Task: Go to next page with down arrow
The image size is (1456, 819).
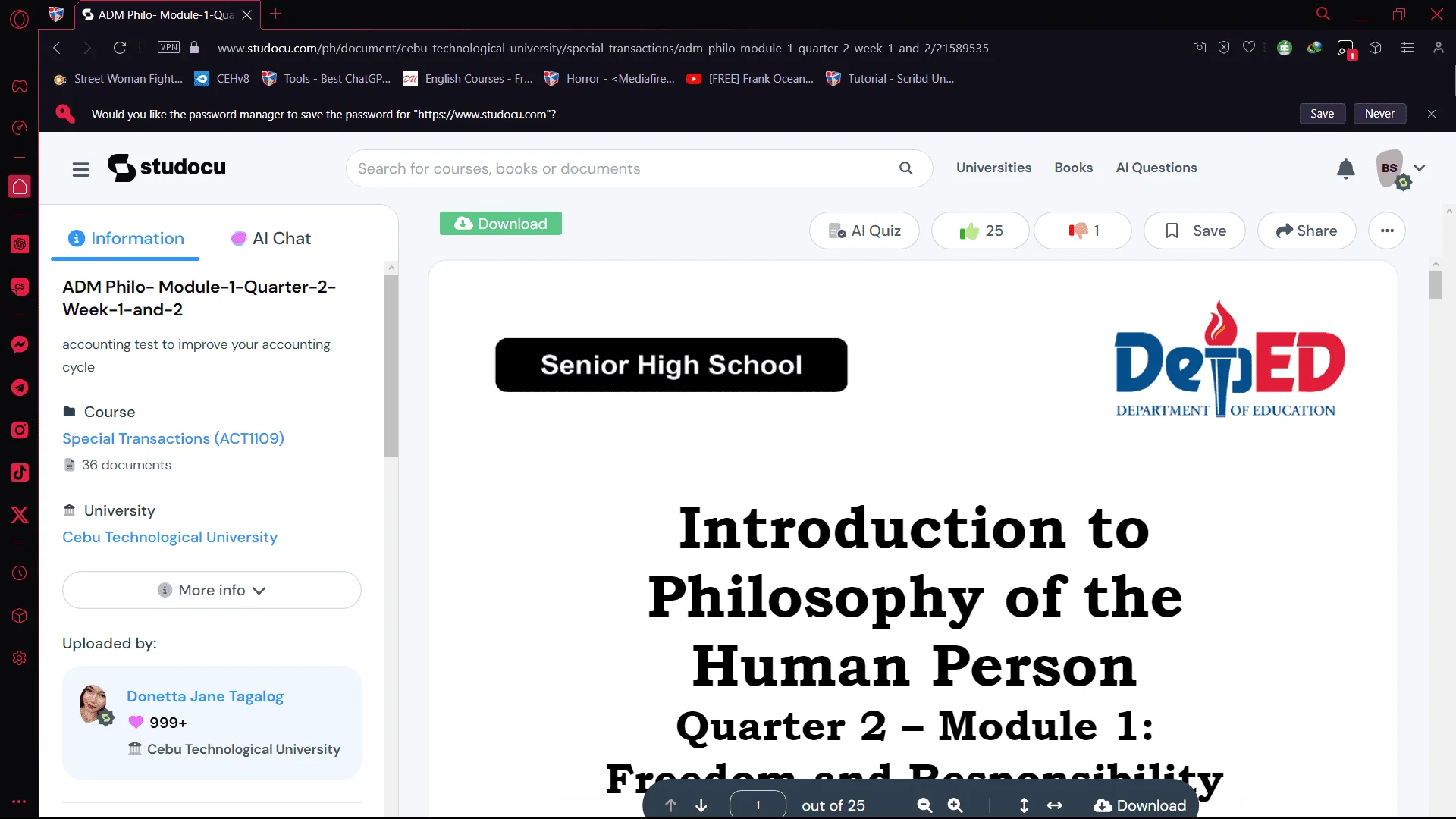Action: (x=701, y=805)
